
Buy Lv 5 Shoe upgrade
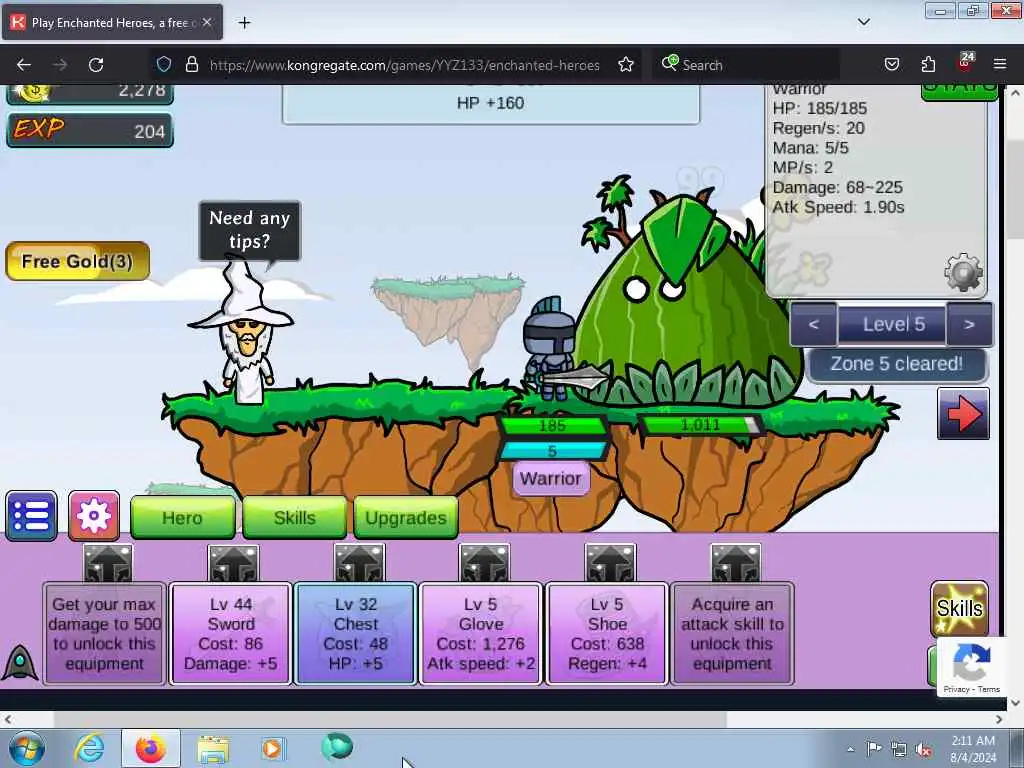(x=607, y=633)
